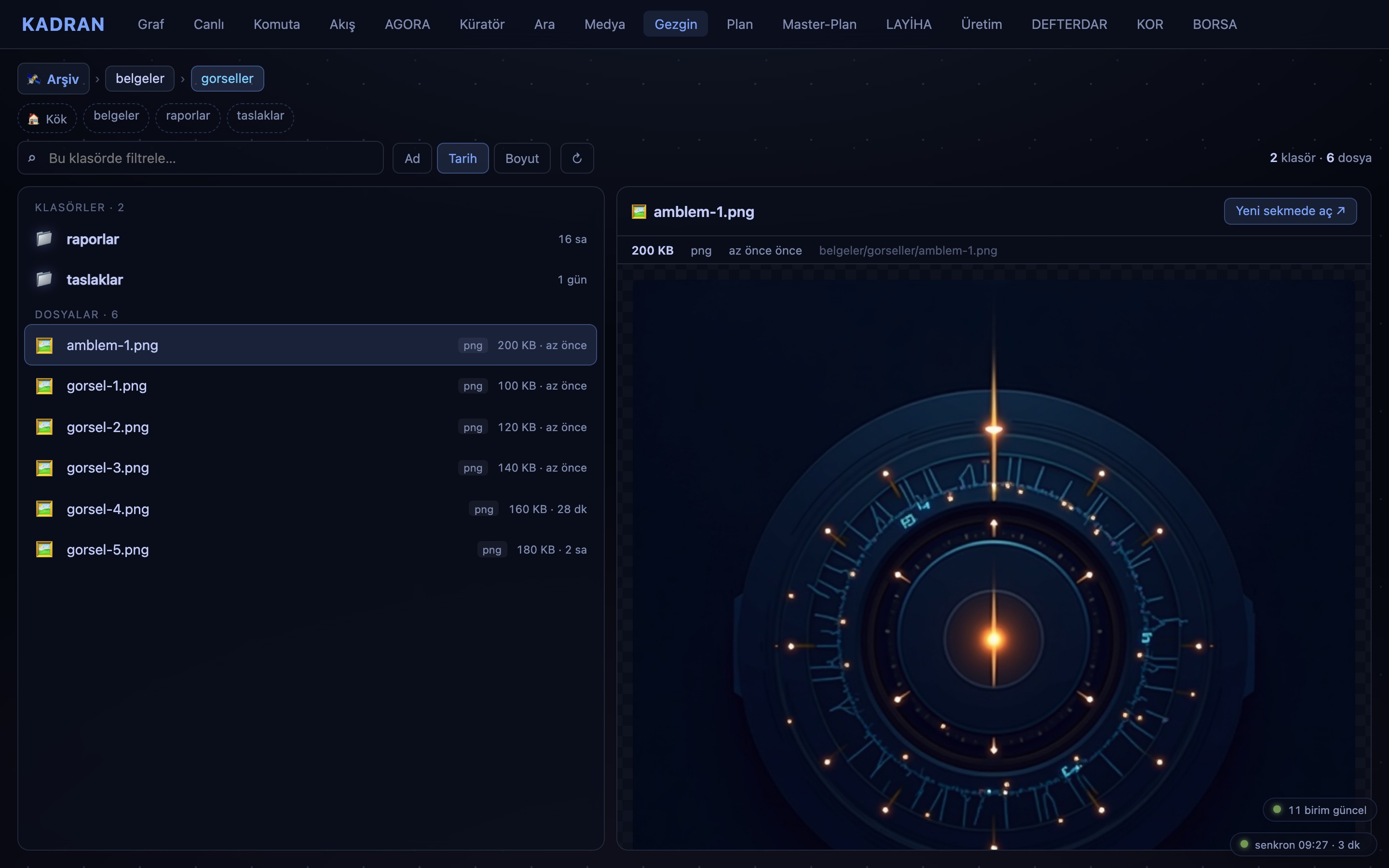Click the refresh folder icon button
This screenshot has height=868, width=1389.
577,158
